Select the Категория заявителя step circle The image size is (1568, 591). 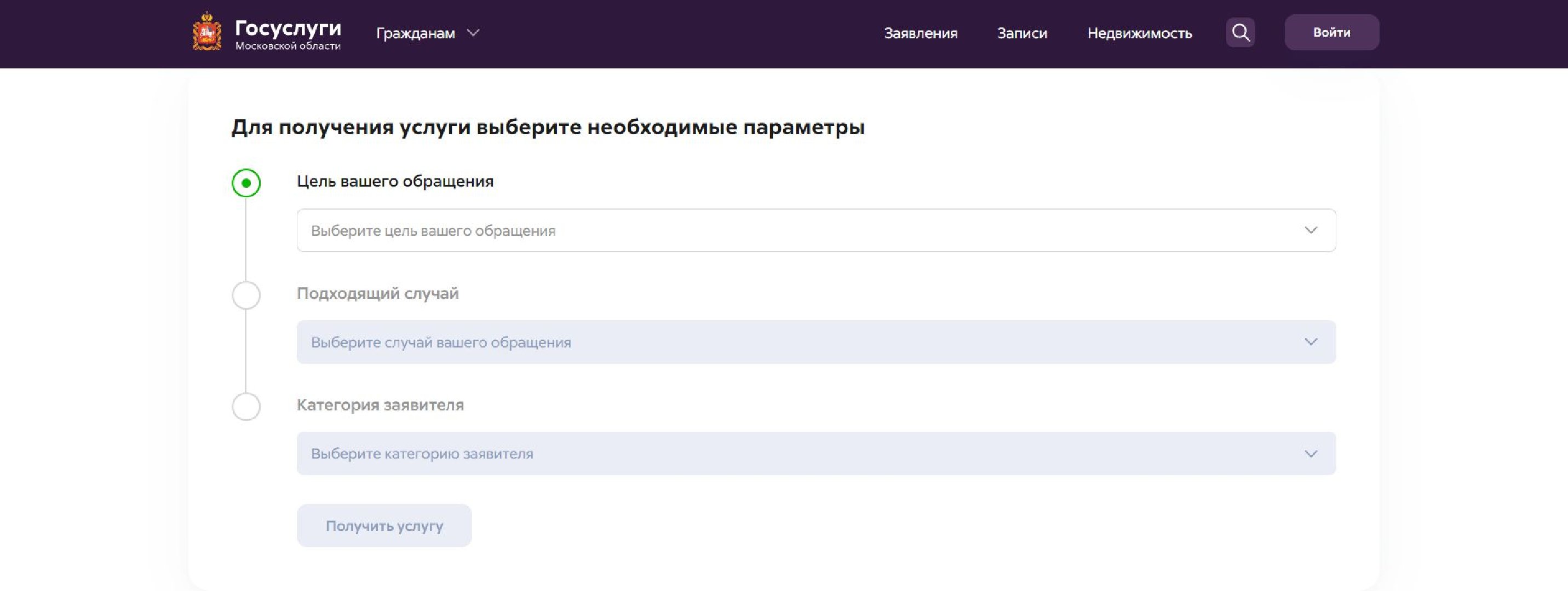[x=246, y=407]
